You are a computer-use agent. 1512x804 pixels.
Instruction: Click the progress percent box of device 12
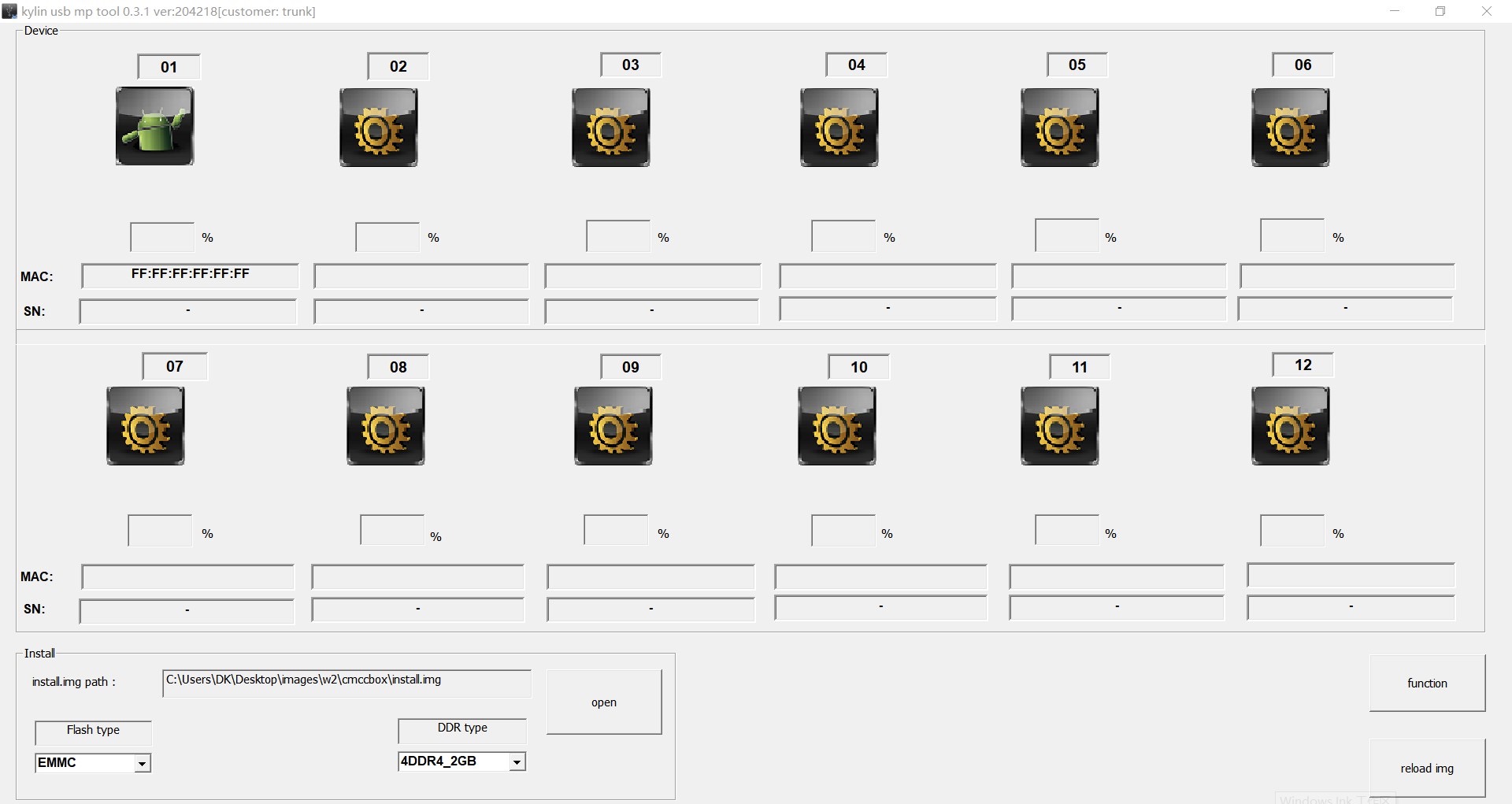[x=1292, y=531]
